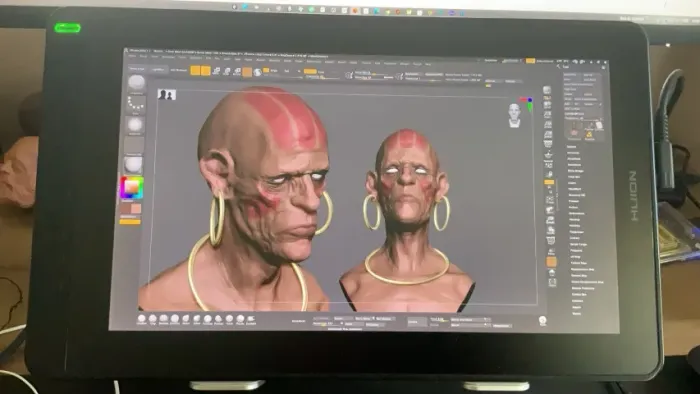The height and width of the screenshot is (394, 700).
Task: Click the Zoom document icon in right shelf
Action: (547, 114)
